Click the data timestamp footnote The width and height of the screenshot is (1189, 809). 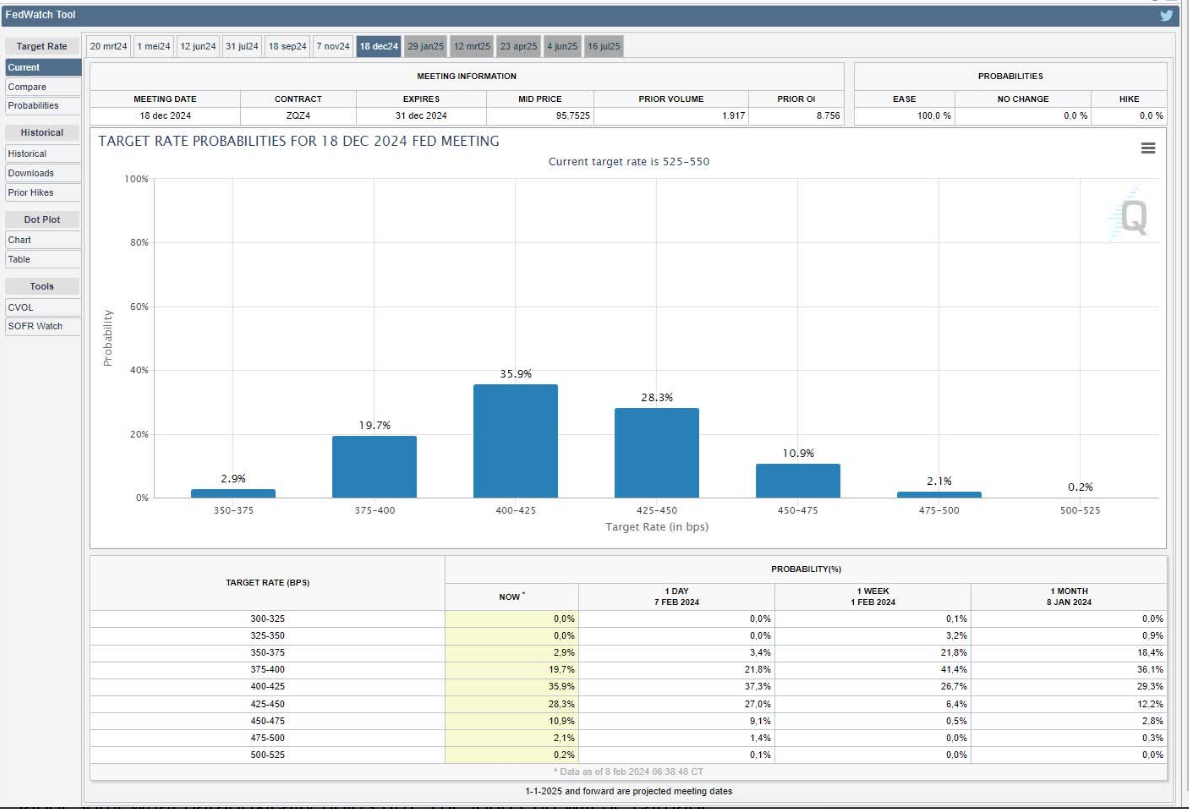click(x=629, y=772)
